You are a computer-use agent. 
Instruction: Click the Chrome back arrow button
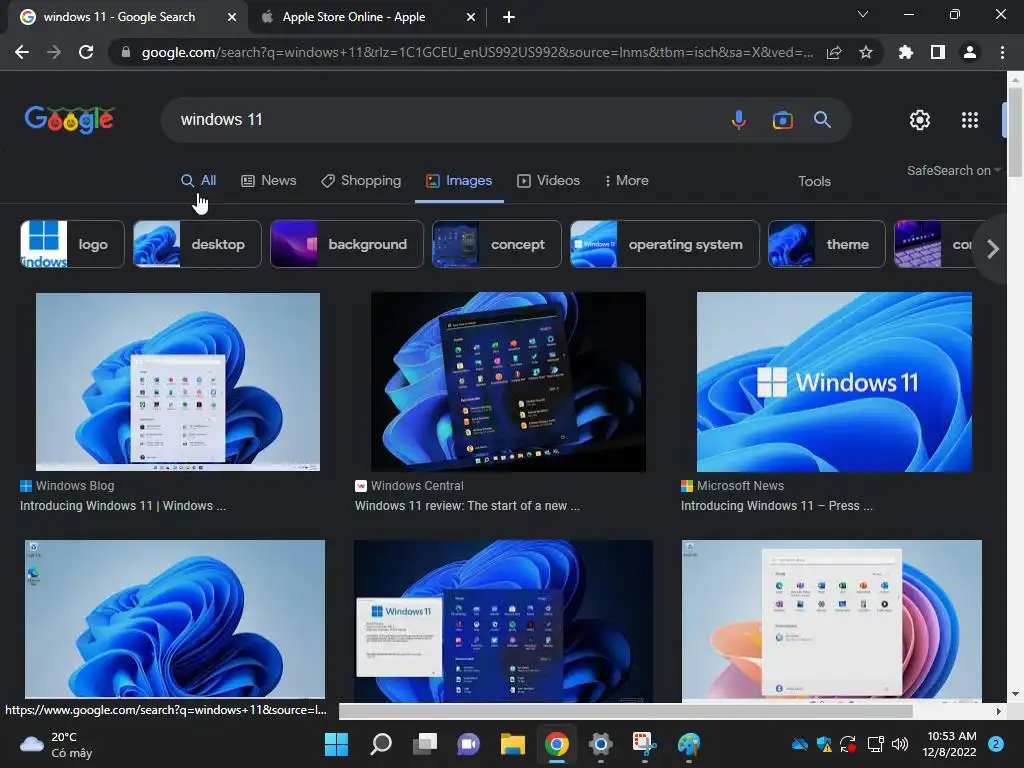point(22,52)
